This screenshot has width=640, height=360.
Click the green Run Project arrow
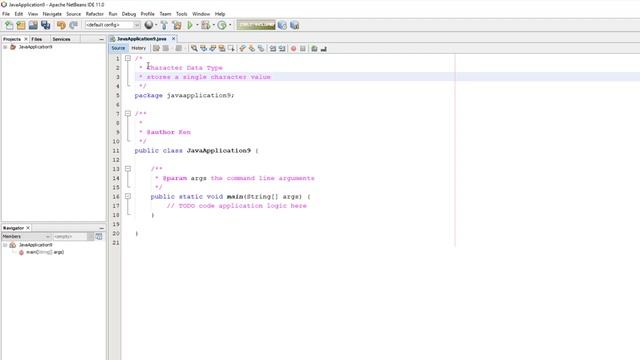coord(190,25)
